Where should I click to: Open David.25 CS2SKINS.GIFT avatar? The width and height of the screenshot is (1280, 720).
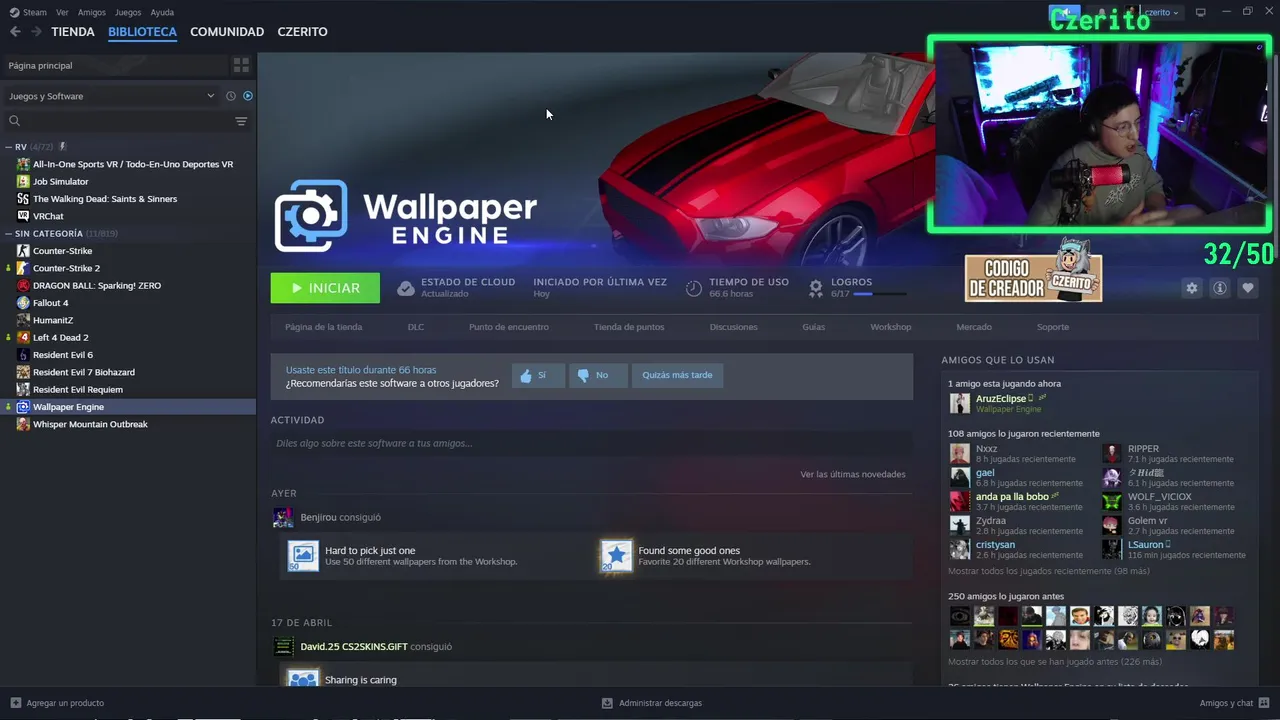(x=283, y=646)
